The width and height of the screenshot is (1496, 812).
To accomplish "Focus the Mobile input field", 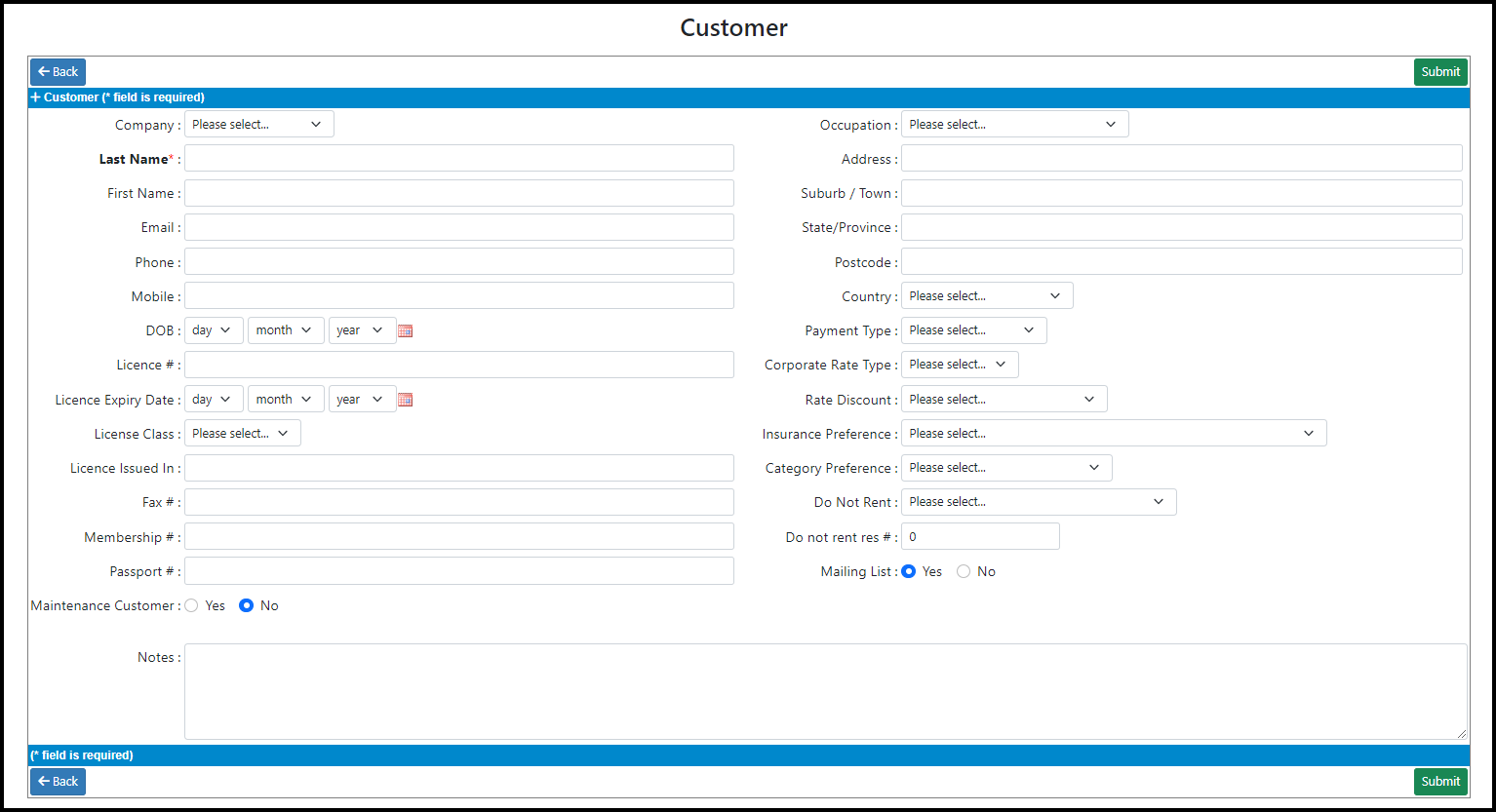I will click(459, 295).
